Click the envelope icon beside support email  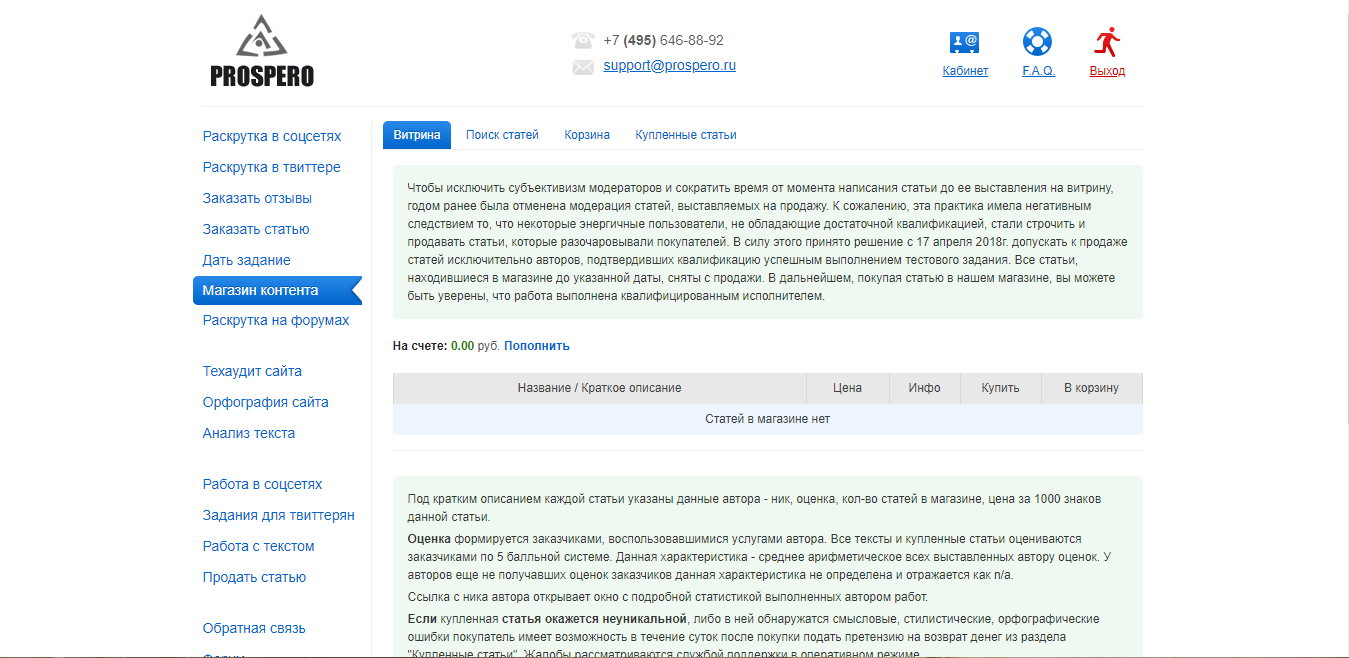(583, 67)
